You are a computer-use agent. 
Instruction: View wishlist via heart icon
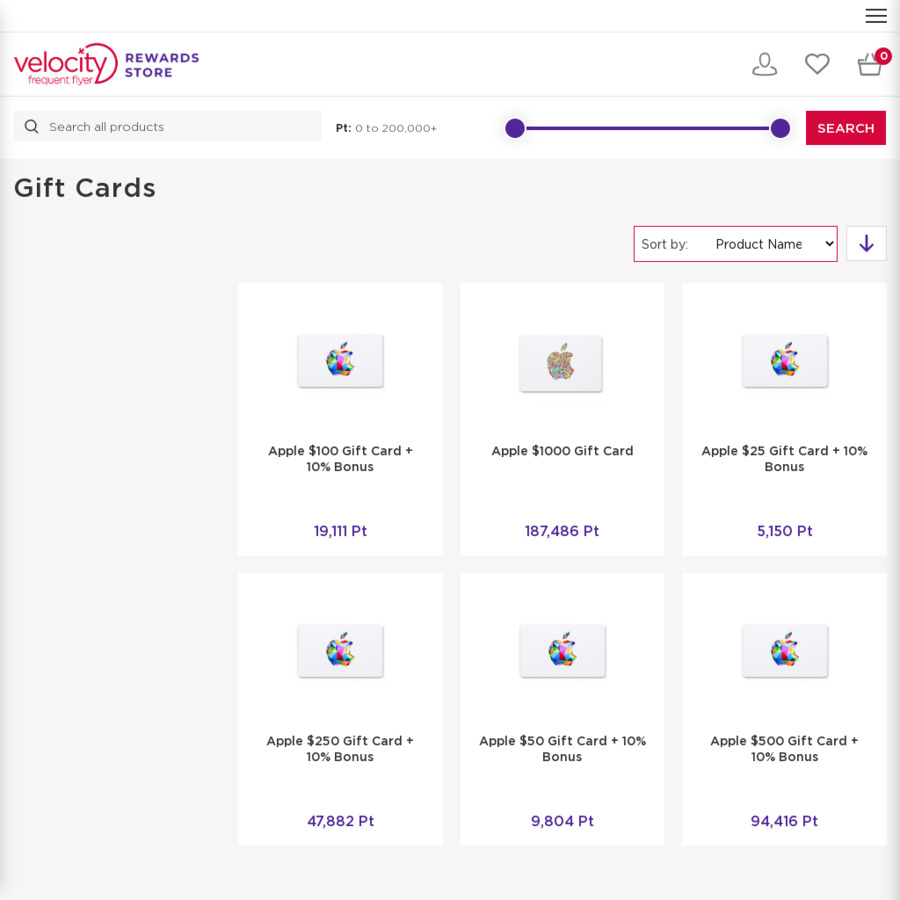817,64
